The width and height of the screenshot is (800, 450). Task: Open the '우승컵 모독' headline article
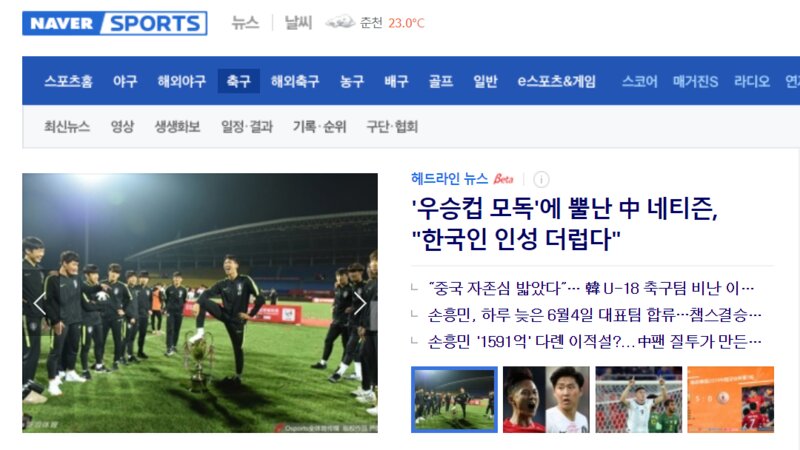click(565, 223)
